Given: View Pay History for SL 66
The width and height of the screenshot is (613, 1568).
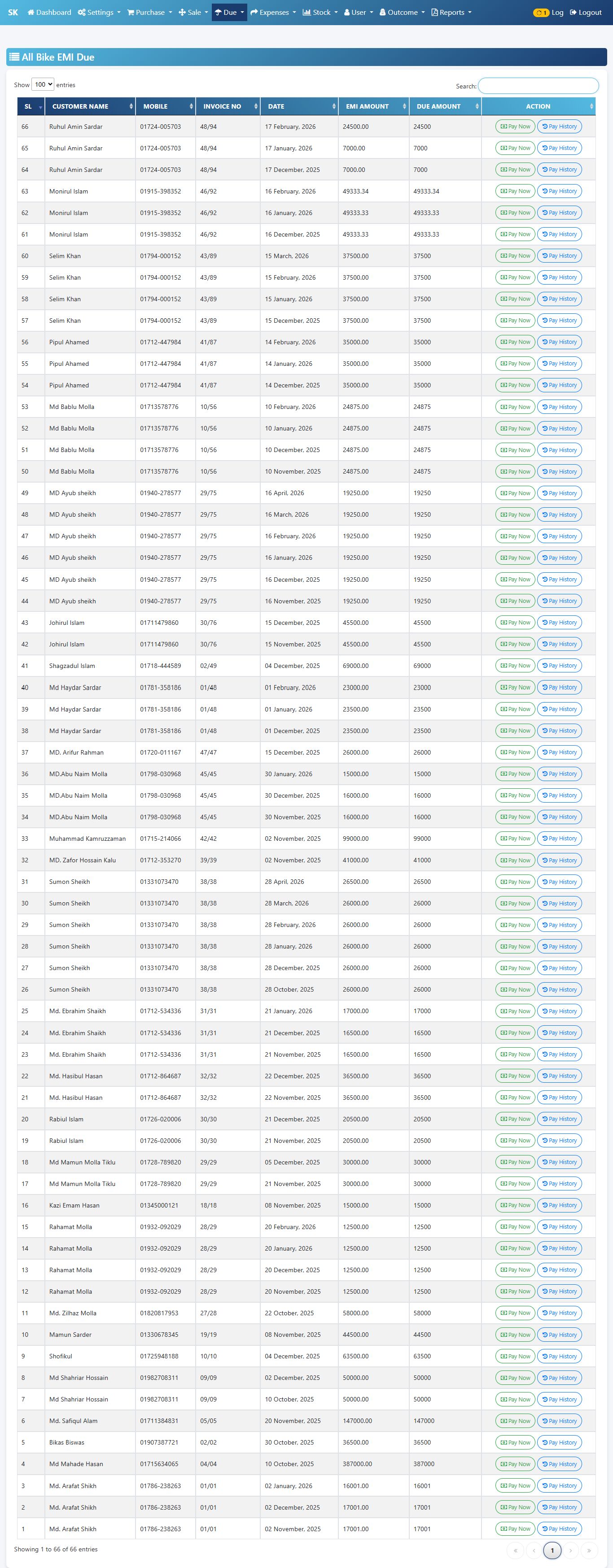Looking at the screenshot, I should (560, 127).
